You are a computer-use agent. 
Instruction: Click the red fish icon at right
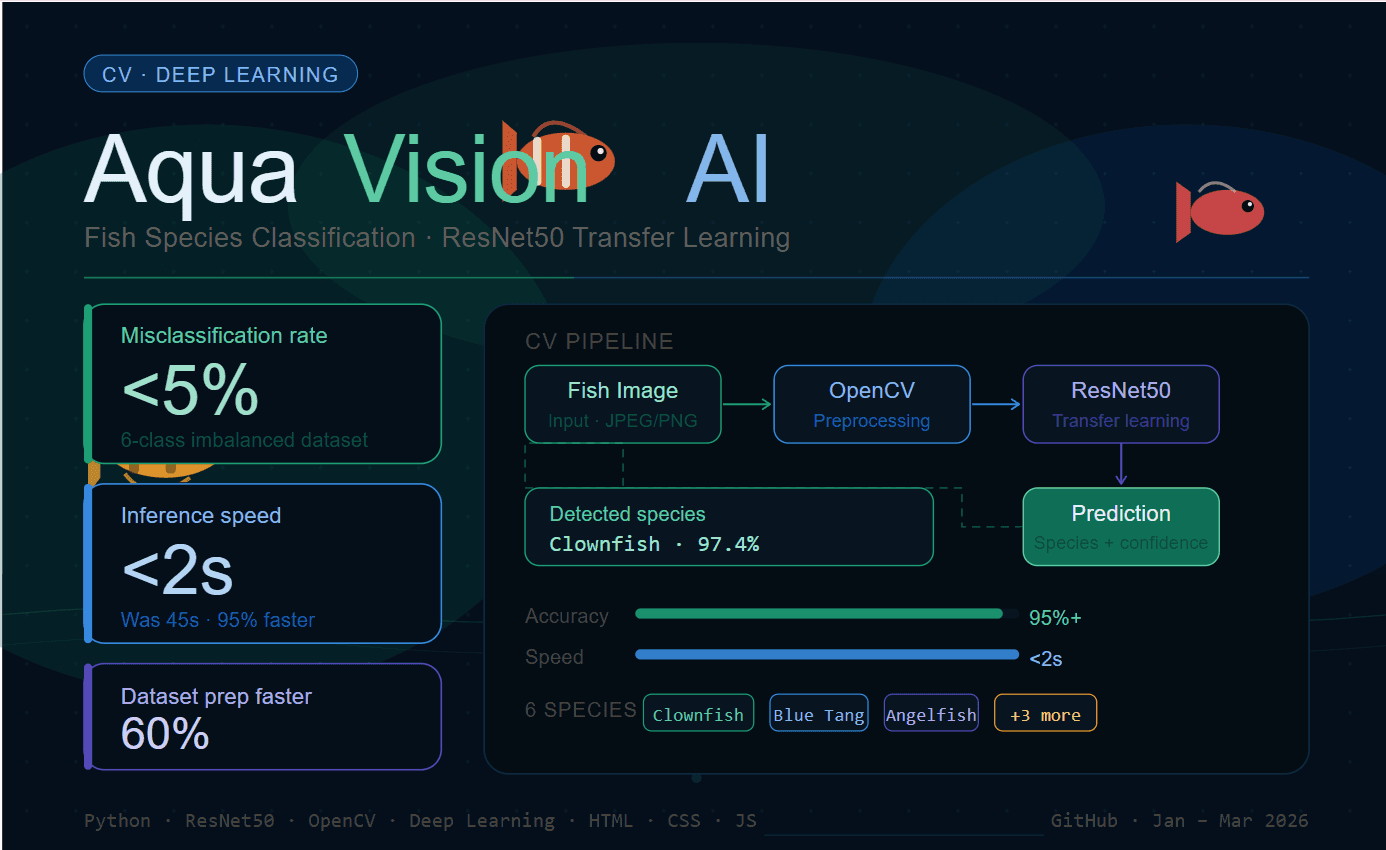point(1220,212)
